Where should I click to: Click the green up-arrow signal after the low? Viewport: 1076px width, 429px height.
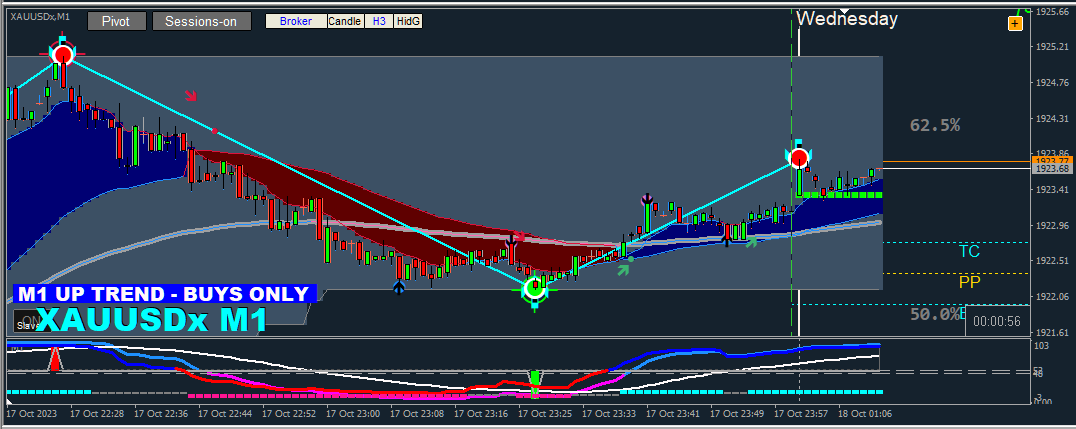pos(623,269)
